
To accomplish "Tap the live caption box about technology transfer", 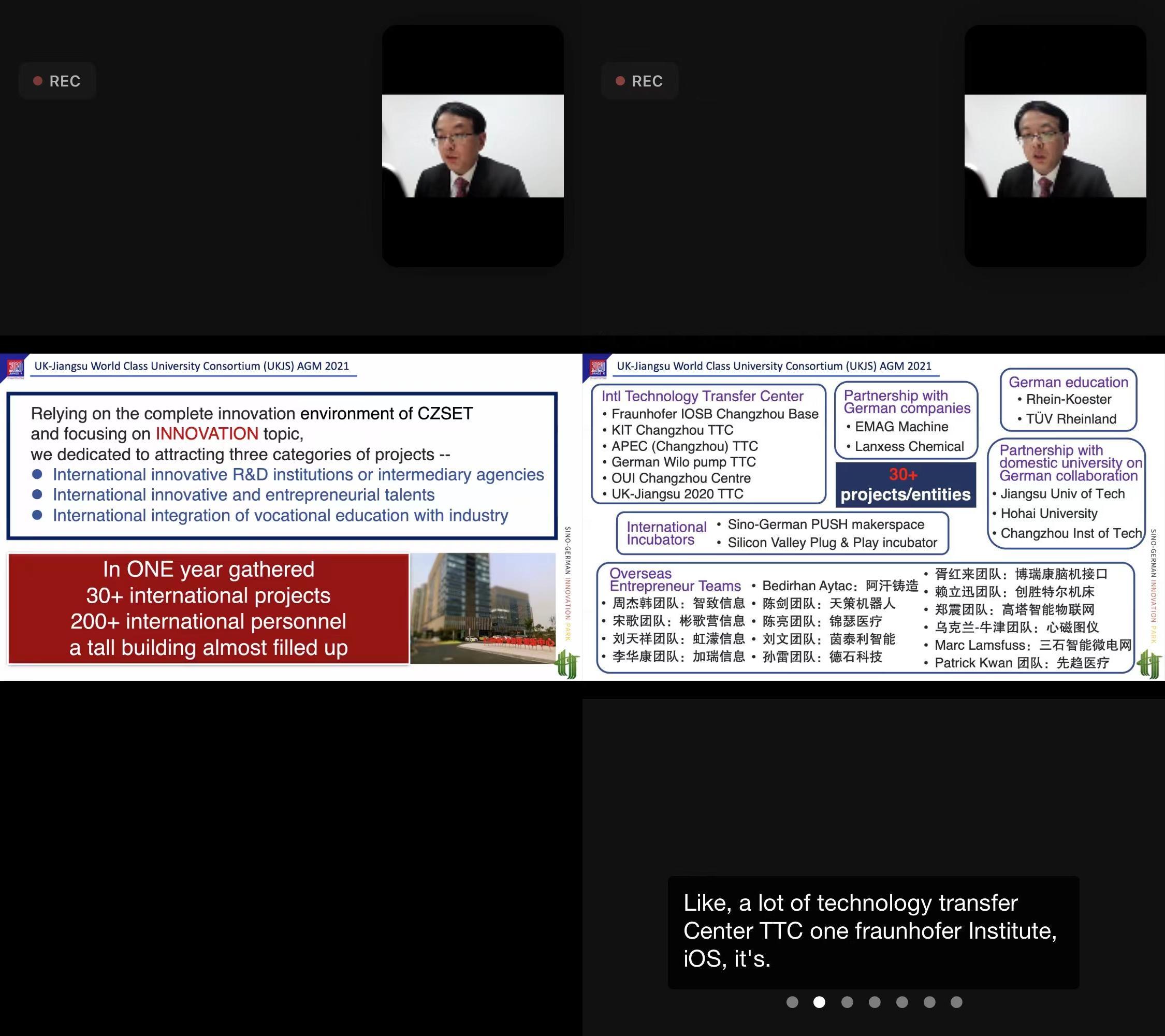I will click(873, 932).
